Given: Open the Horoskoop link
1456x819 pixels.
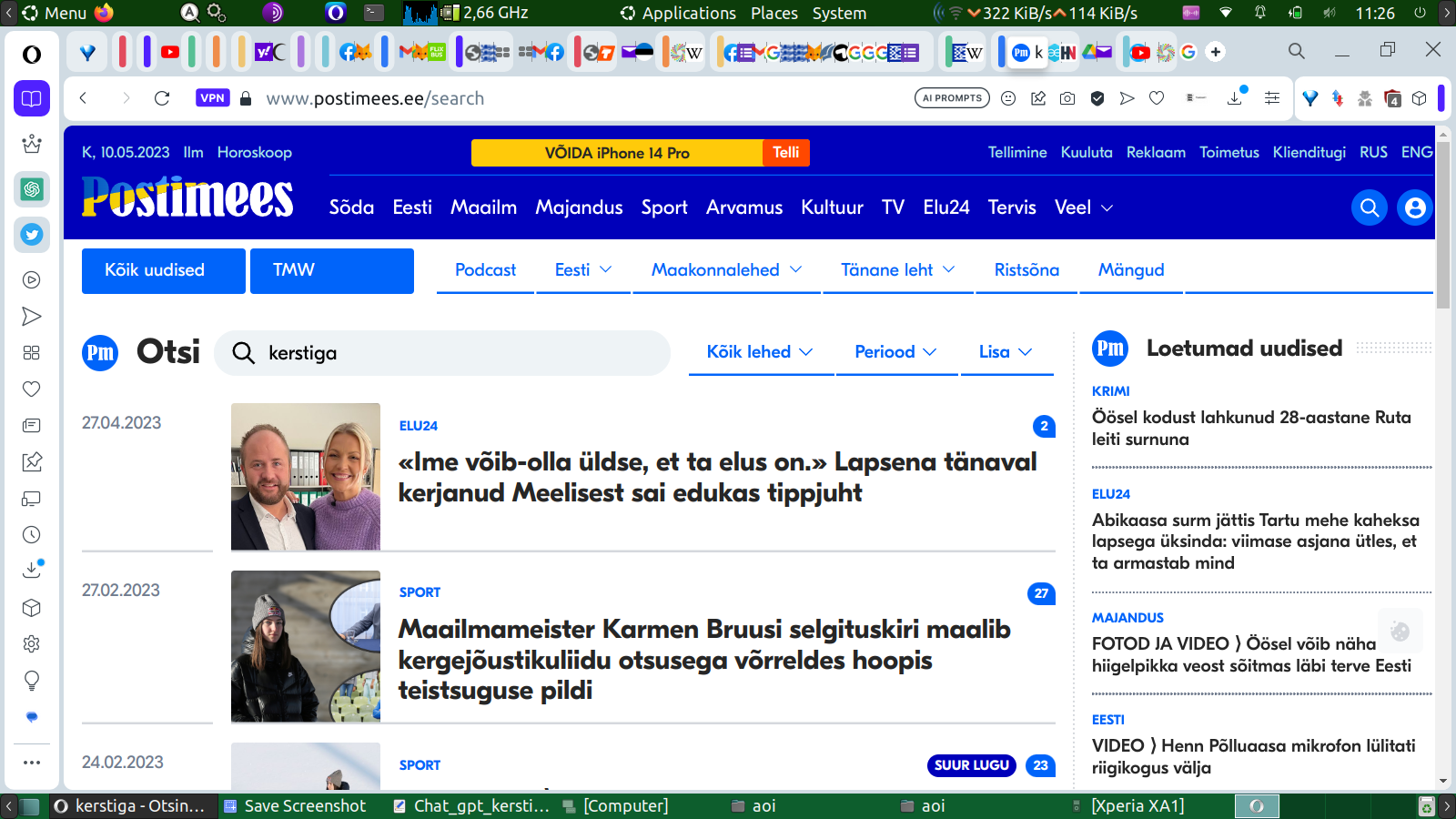Looking at the screenshot, I should tap(255, 152).
